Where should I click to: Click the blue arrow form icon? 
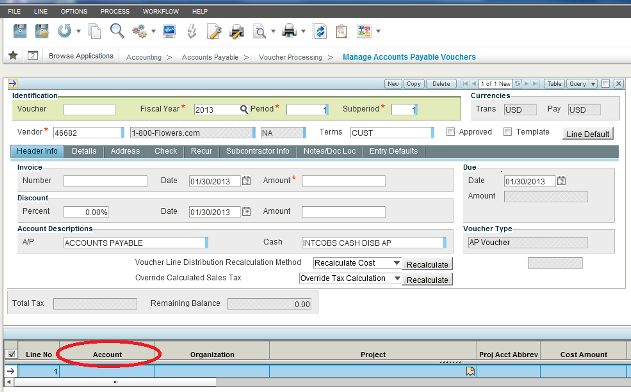click(12, 83)
